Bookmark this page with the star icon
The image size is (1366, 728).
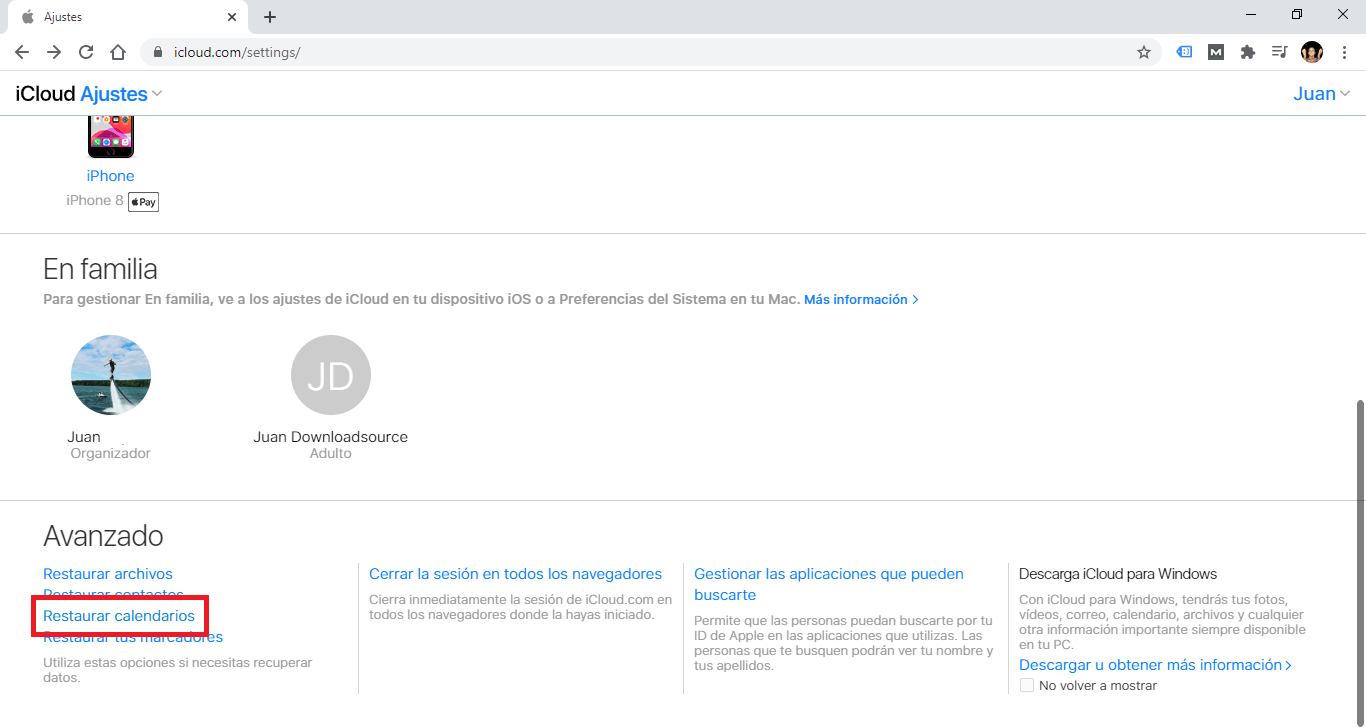point(1144,52)
